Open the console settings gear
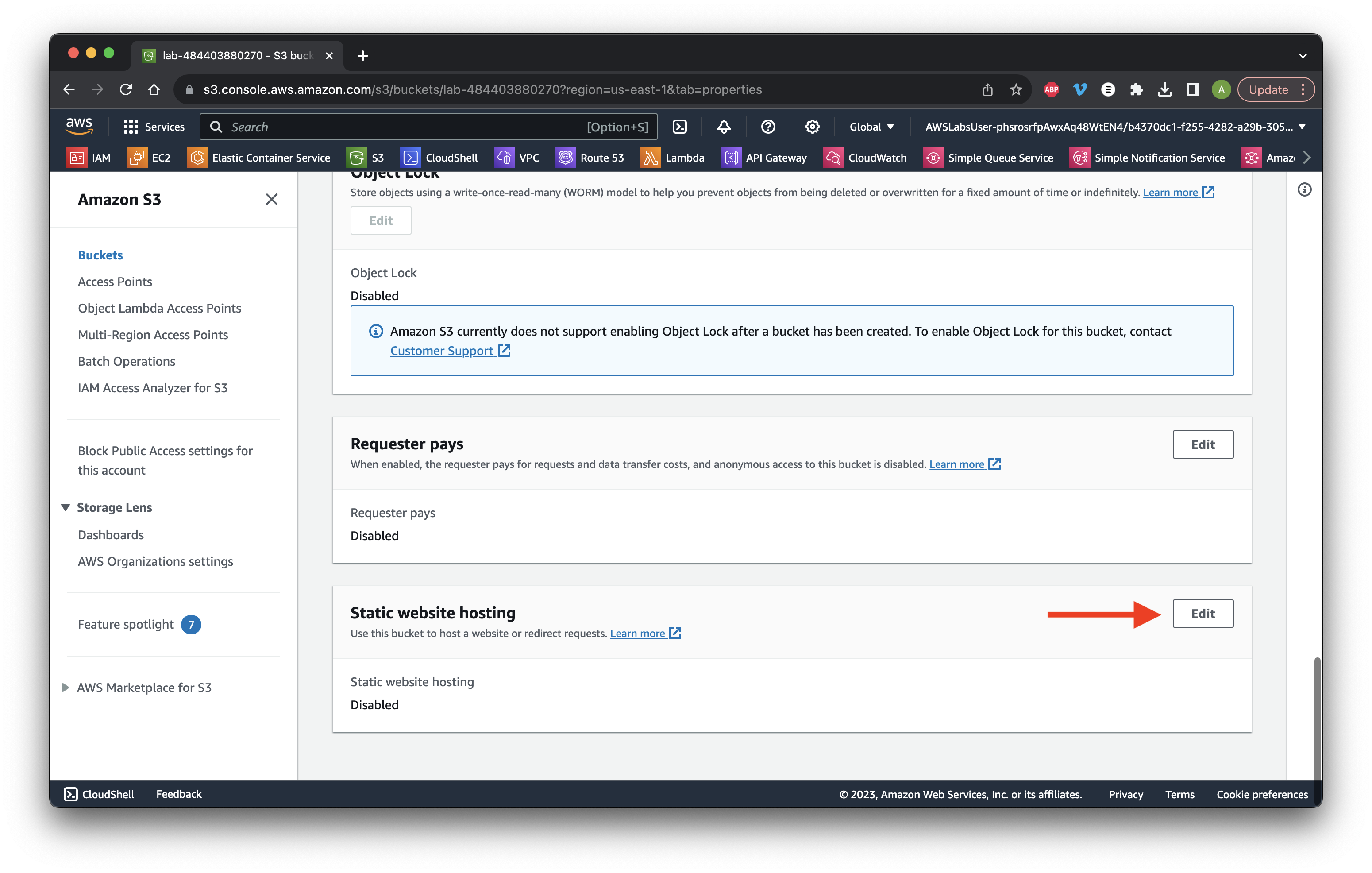The image size is (1372, 873). (812, 127)
